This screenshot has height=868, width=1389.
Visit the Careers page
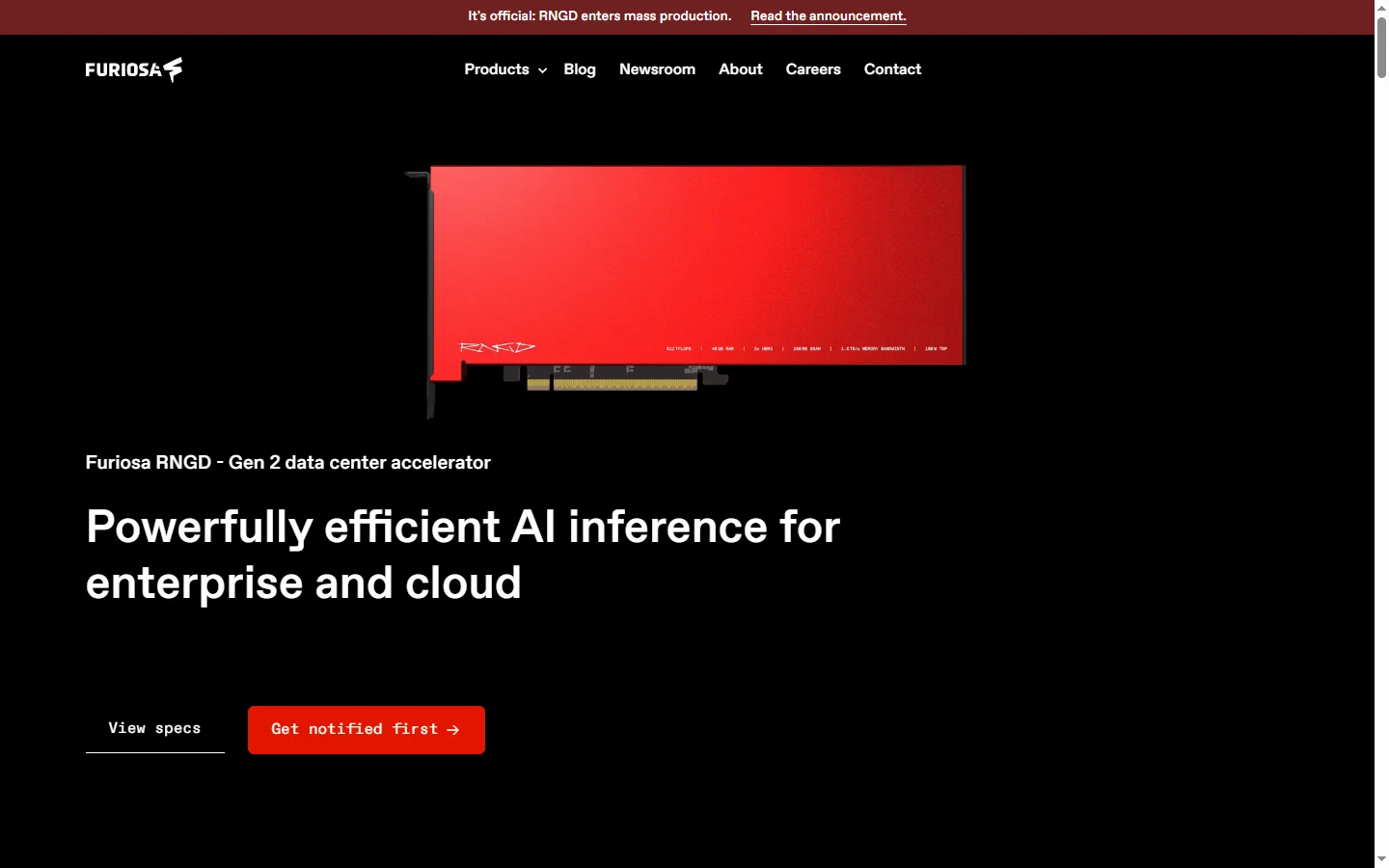coord(813,69)
